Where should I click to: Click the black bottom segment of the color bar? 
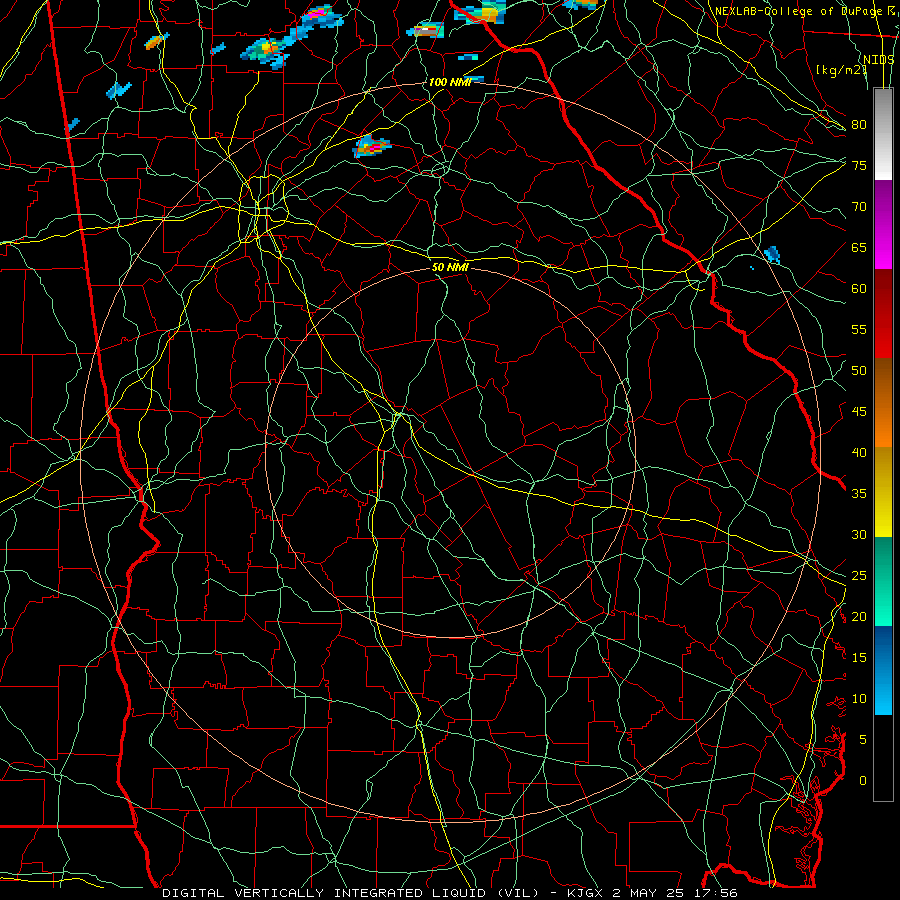[x=883, y=758]
